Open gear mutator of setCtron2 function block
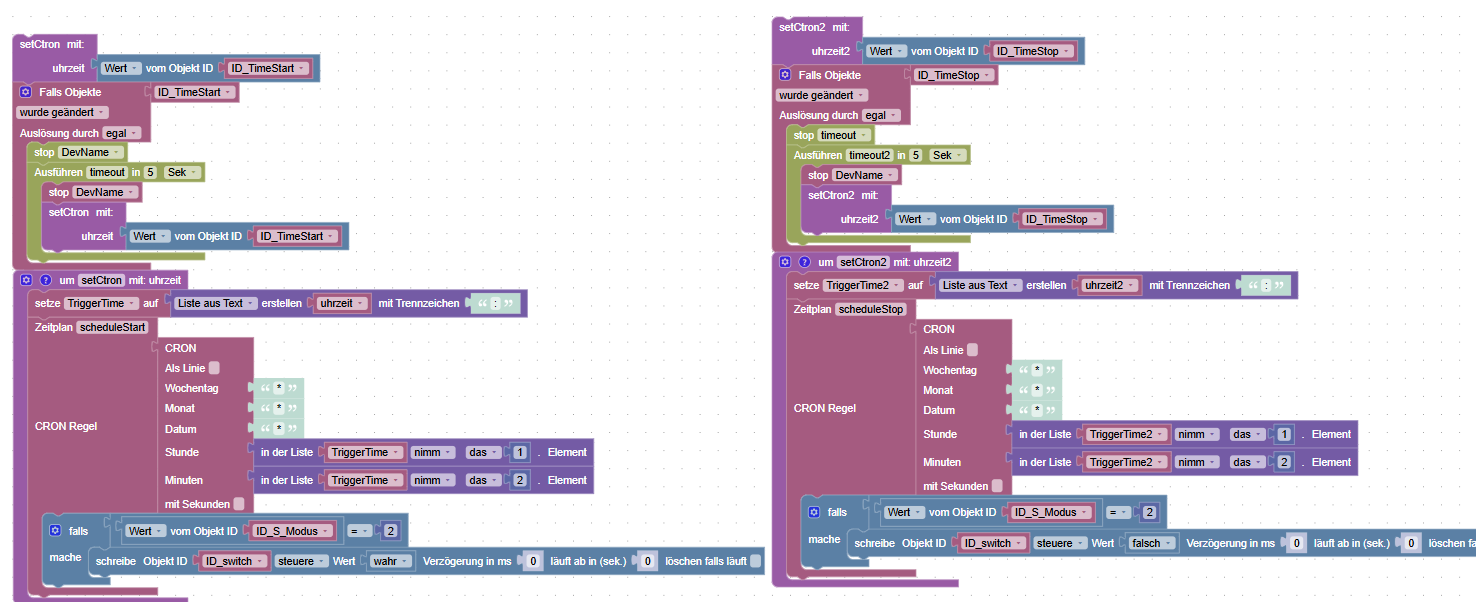The image size is (1476, 602). [x=785, y=262]
